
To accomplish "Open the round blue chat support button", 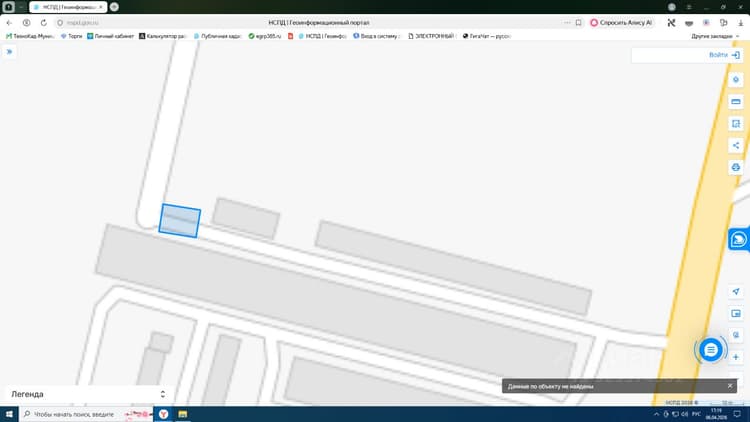I will pos(710,350).
